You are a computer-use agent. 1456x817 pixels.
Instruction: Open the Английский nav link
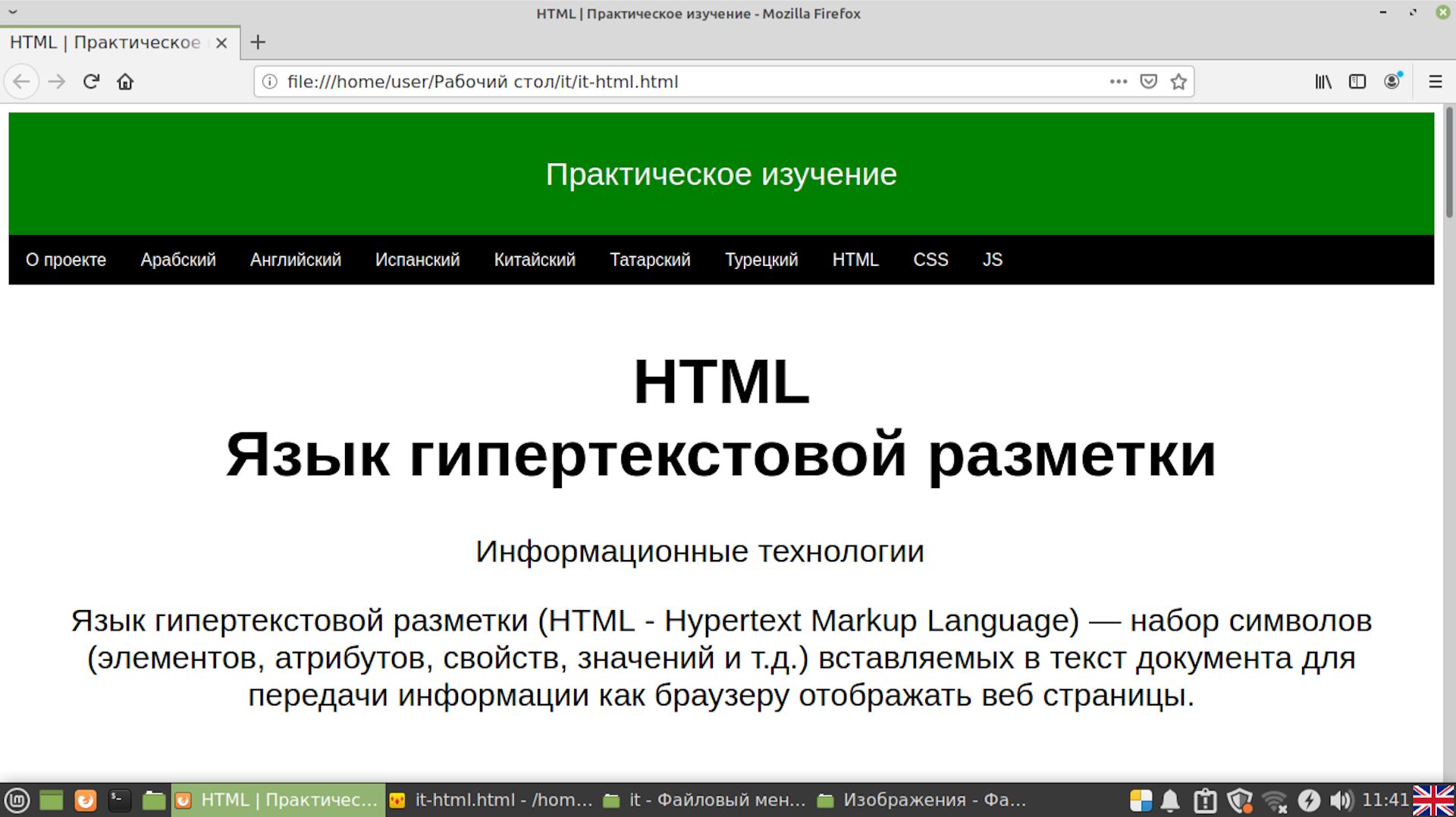click(x=296, y=260)
